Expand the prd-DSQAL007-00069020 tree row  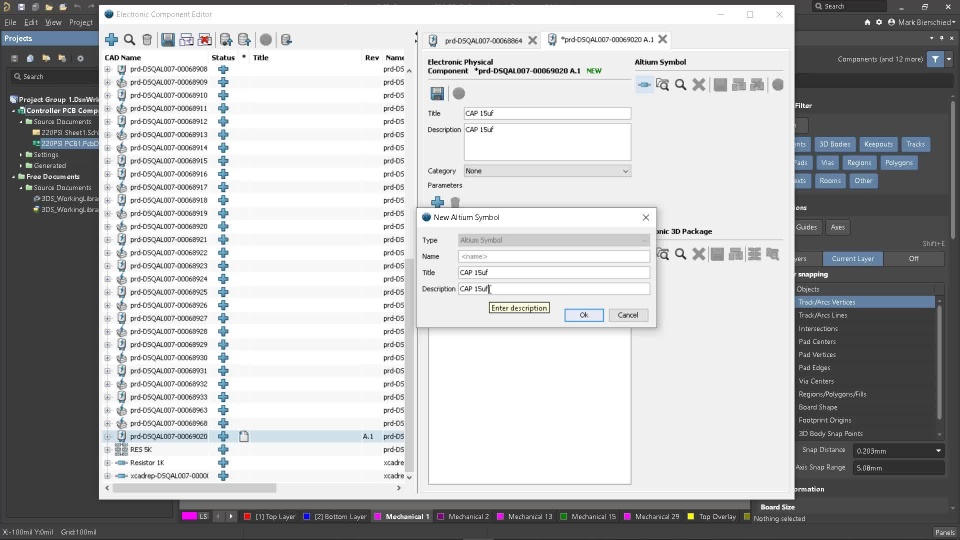108,437
